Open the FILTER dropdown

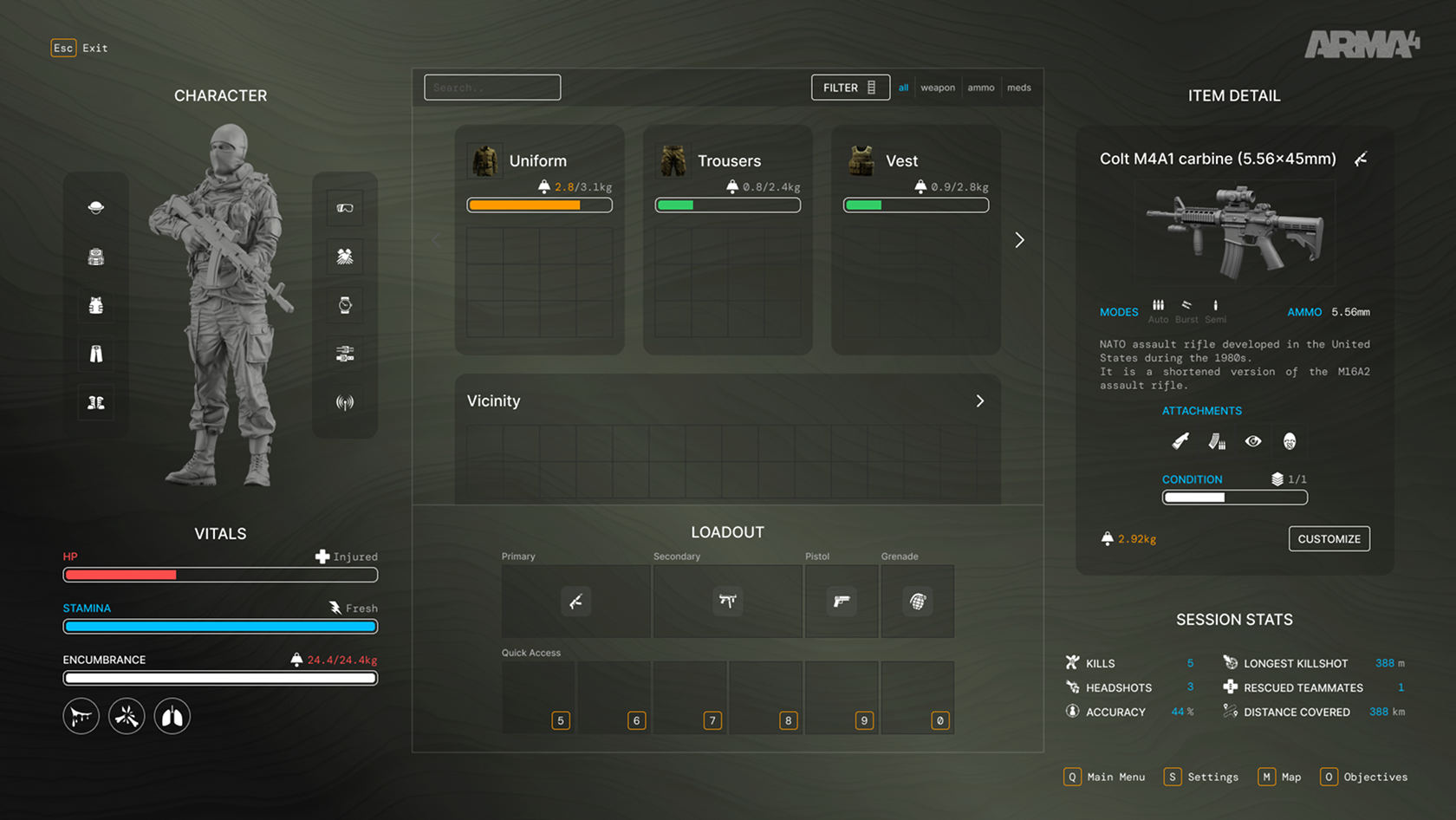(850, 88)
